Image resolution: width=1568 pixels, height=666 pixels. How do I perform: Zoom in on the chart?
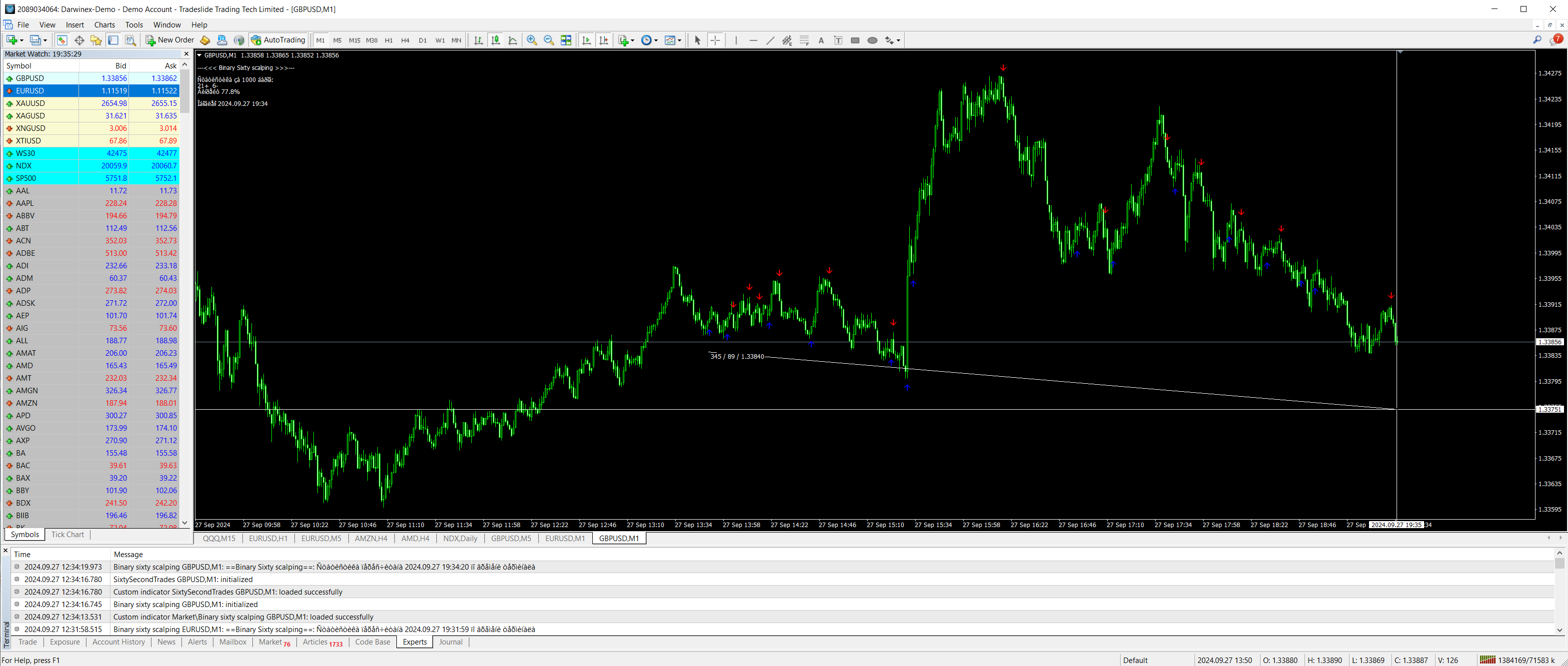(x=531, y=40)
